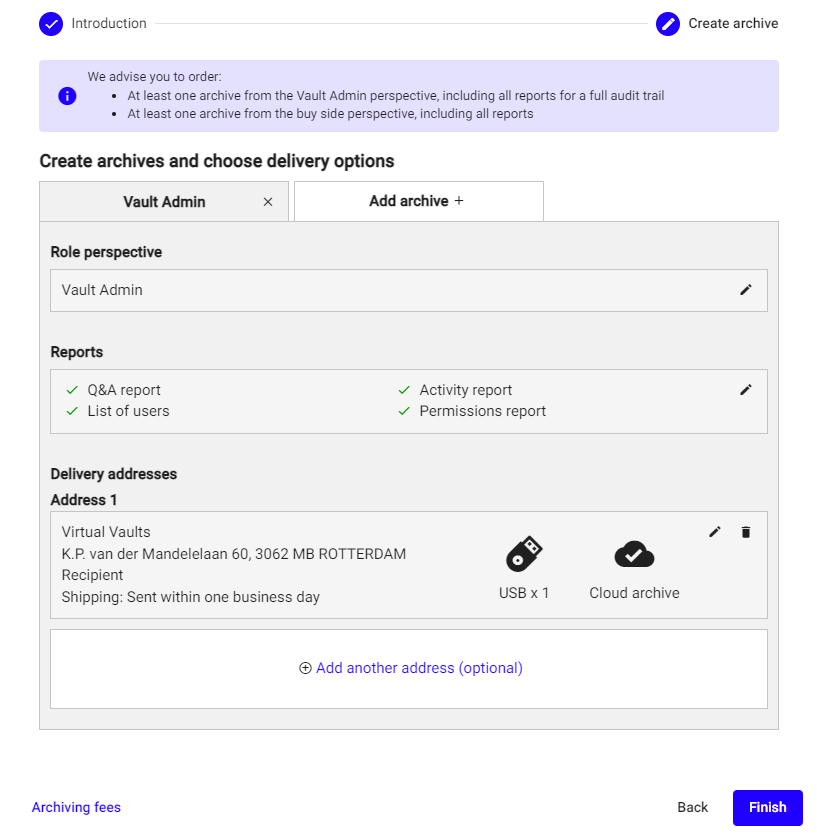Go Back to the previous step
Screen dimensions: 817x836
[692, 807]
